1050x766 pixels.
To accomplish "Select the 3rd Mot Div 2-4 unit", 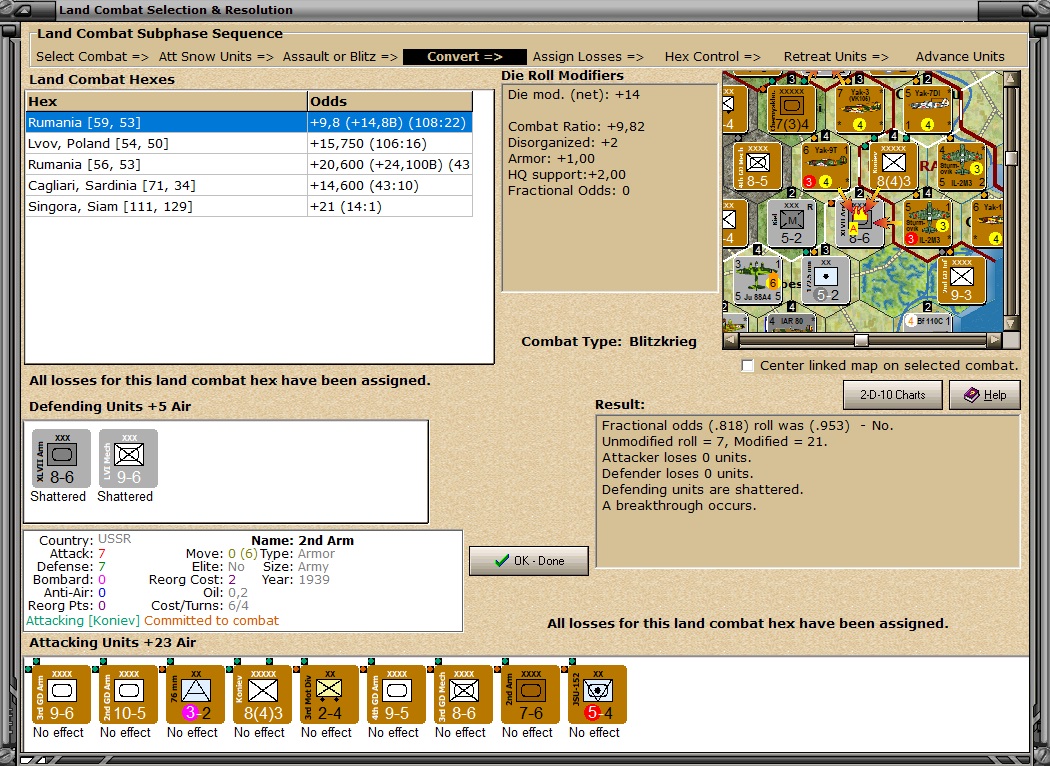I will click(329, 694).
